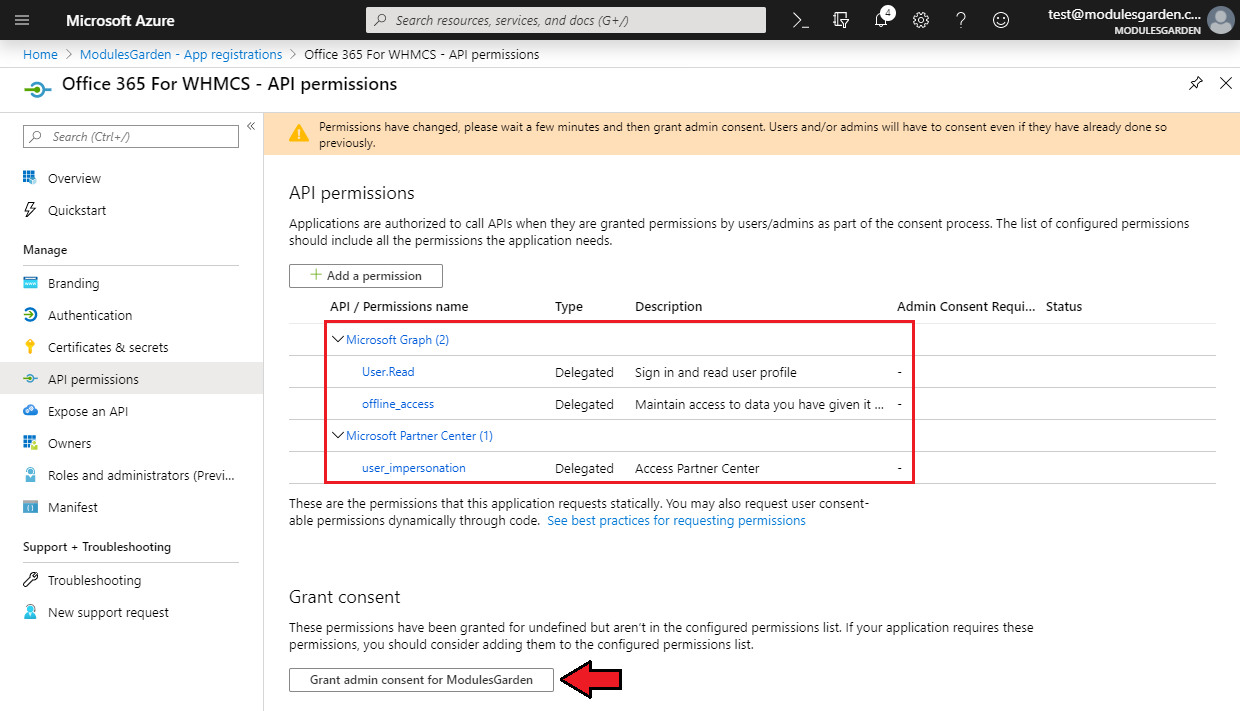
Task: Click the Delegated type for User.Read
Action: 584,373
